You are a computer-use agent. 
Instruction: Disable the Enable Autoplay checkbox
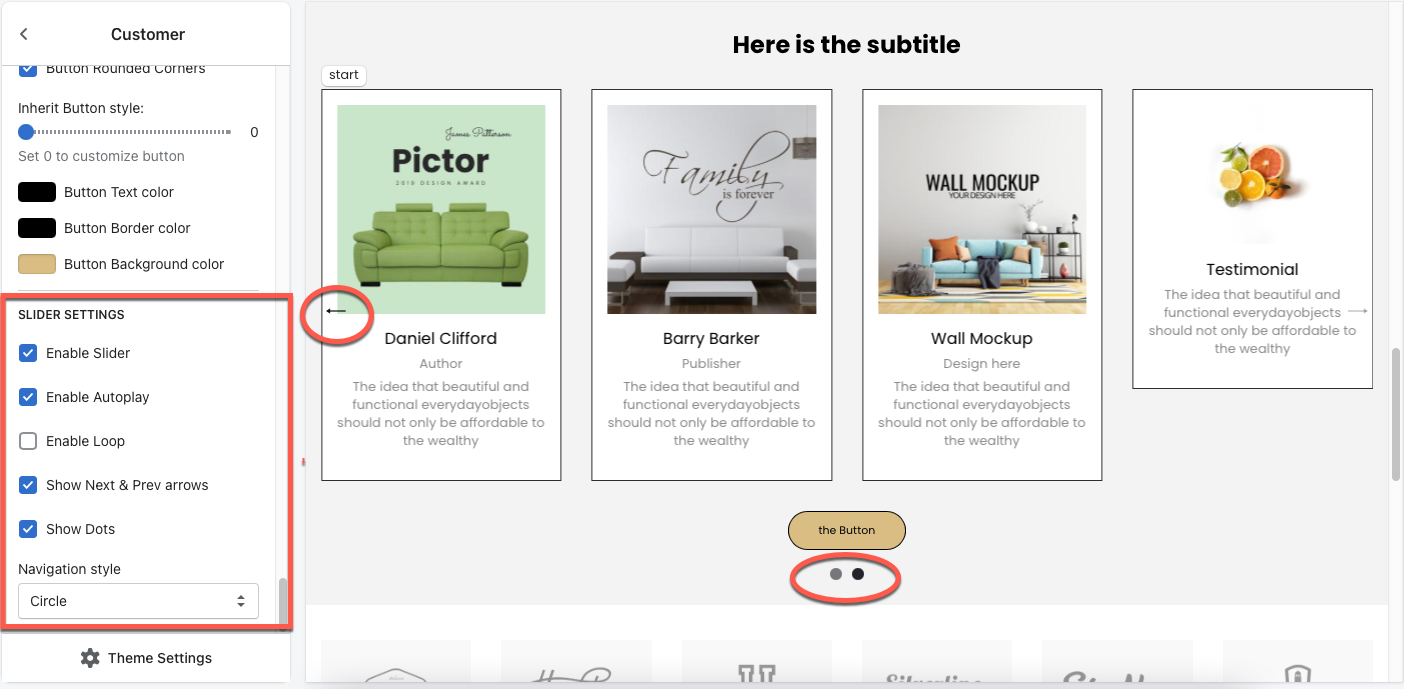(28, 397)
